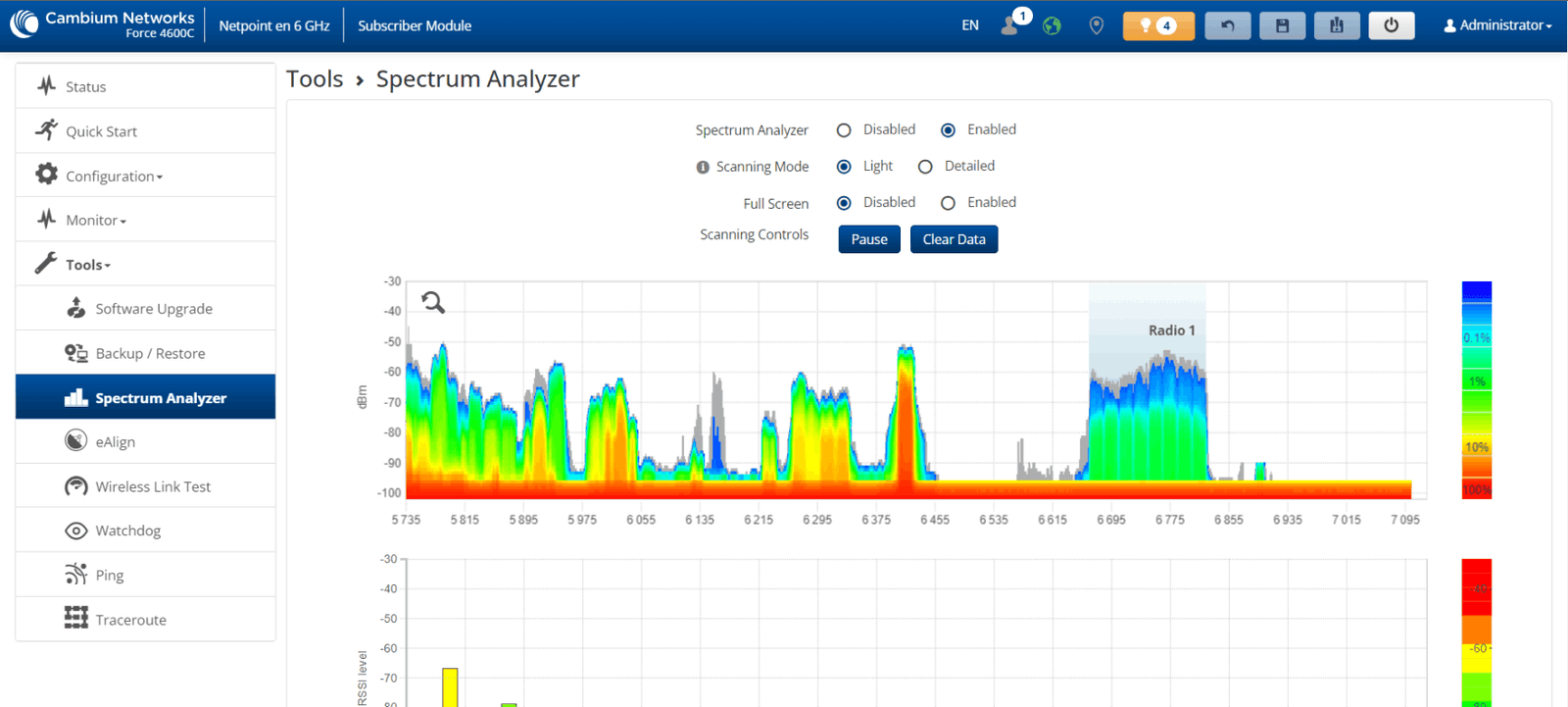Open the eAlign tool
The height and width of the screenshot is (707, 1568).
(x=116, y=442)
